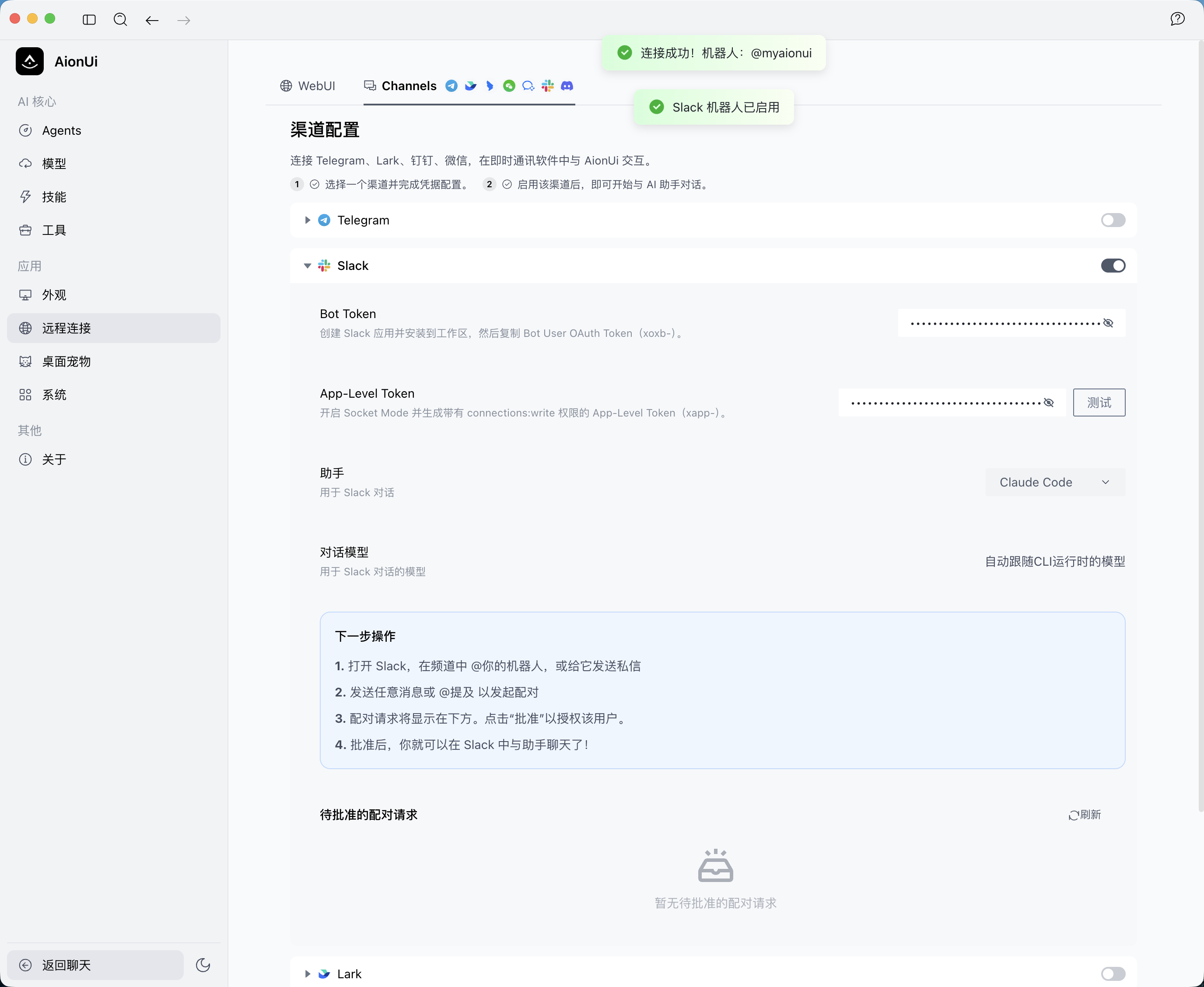This screenshot has width=1204, height=987.
Task: Go forward with right arrow
Action: tap(184, 21)
